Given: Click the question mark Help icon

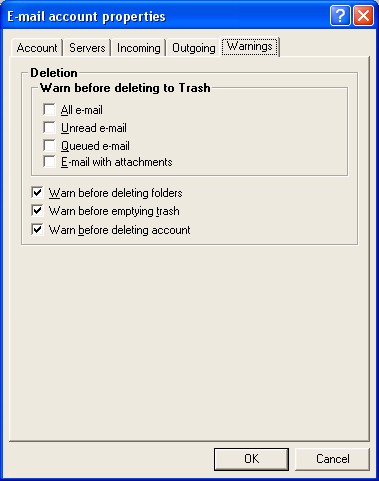Looking at the screenshot, I should [340, 16].
